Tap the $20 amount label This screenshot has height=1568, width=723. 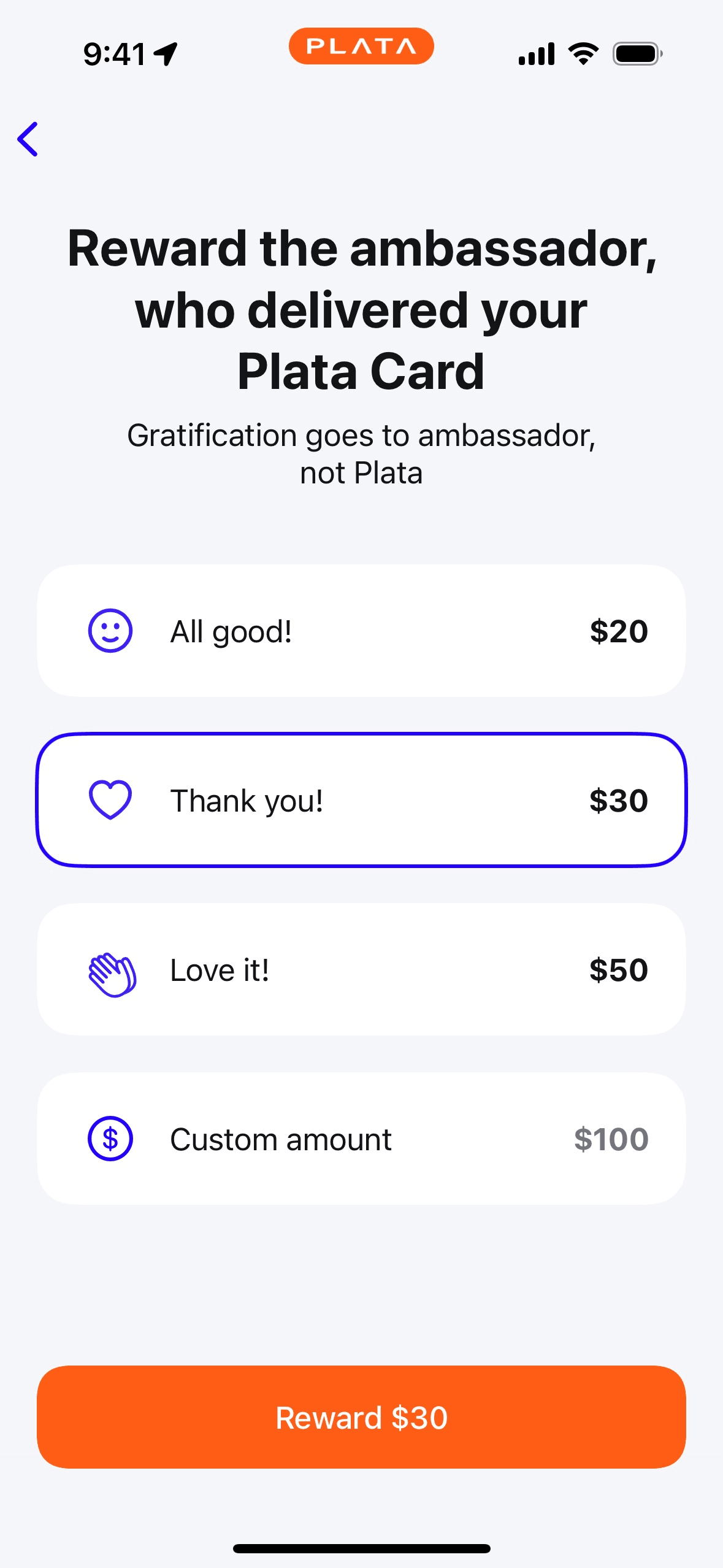point(618,631)
